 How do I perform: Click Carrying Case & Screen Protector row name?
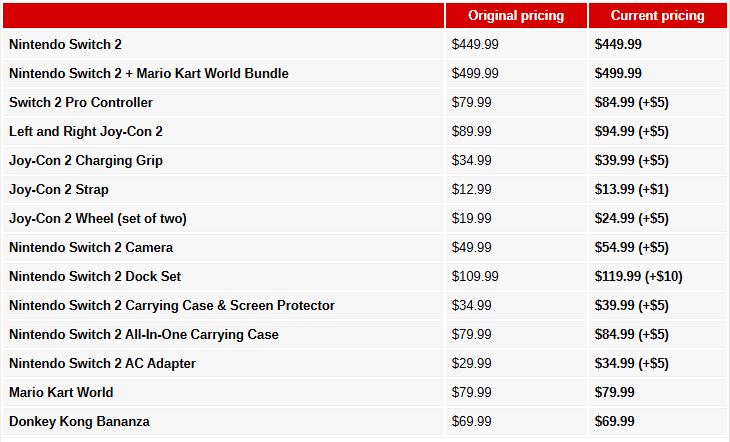click(172, 306)
